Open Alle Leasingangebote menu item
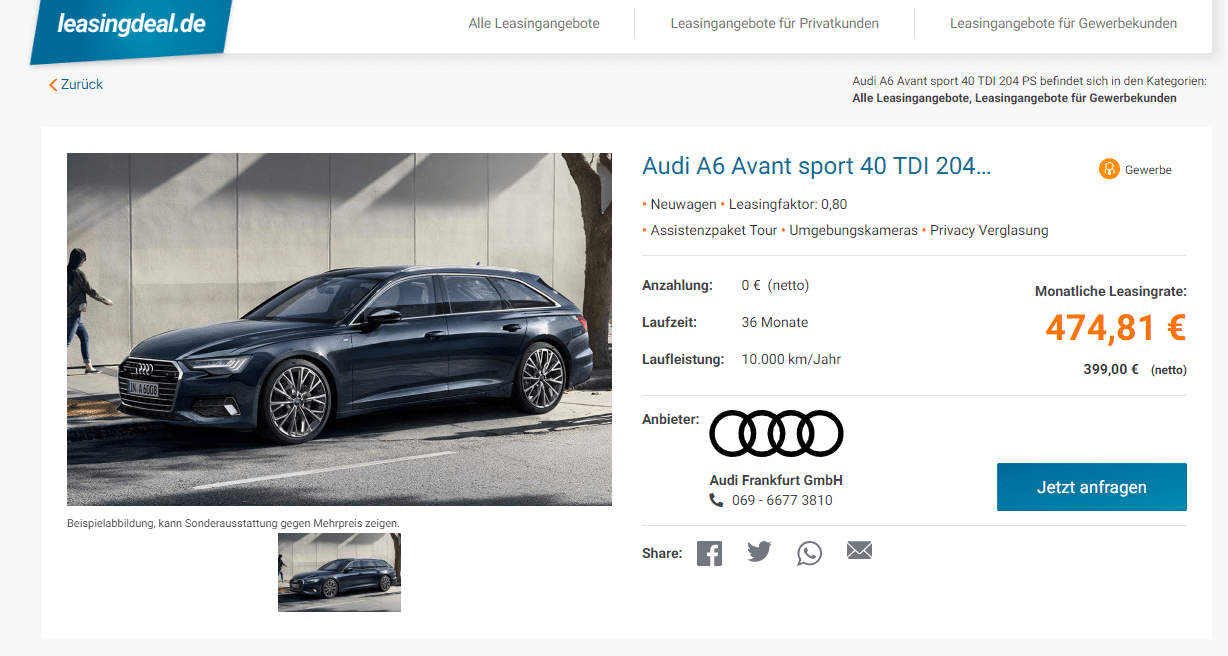Image resolution: width=1228 pixels, height=656 pixels. click(534, 23)
